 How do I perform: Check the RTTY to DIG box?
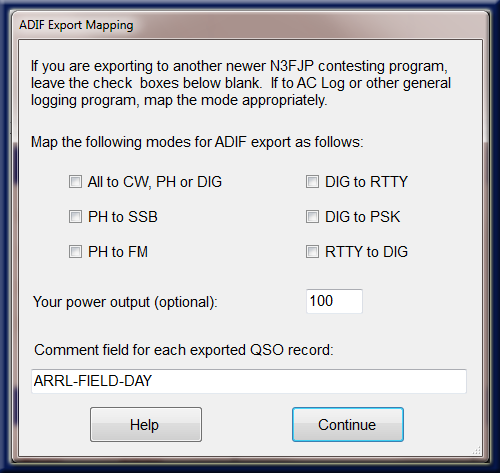[x=312, y=252]
